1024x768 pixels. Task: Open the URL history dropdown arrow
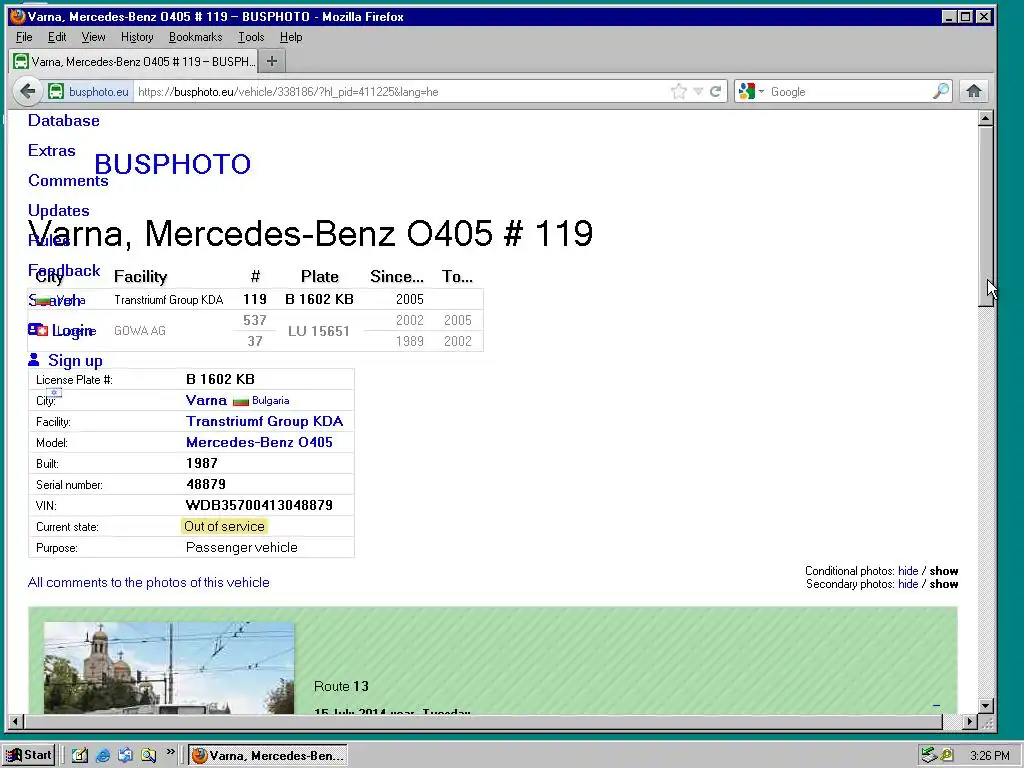point(698,91)
